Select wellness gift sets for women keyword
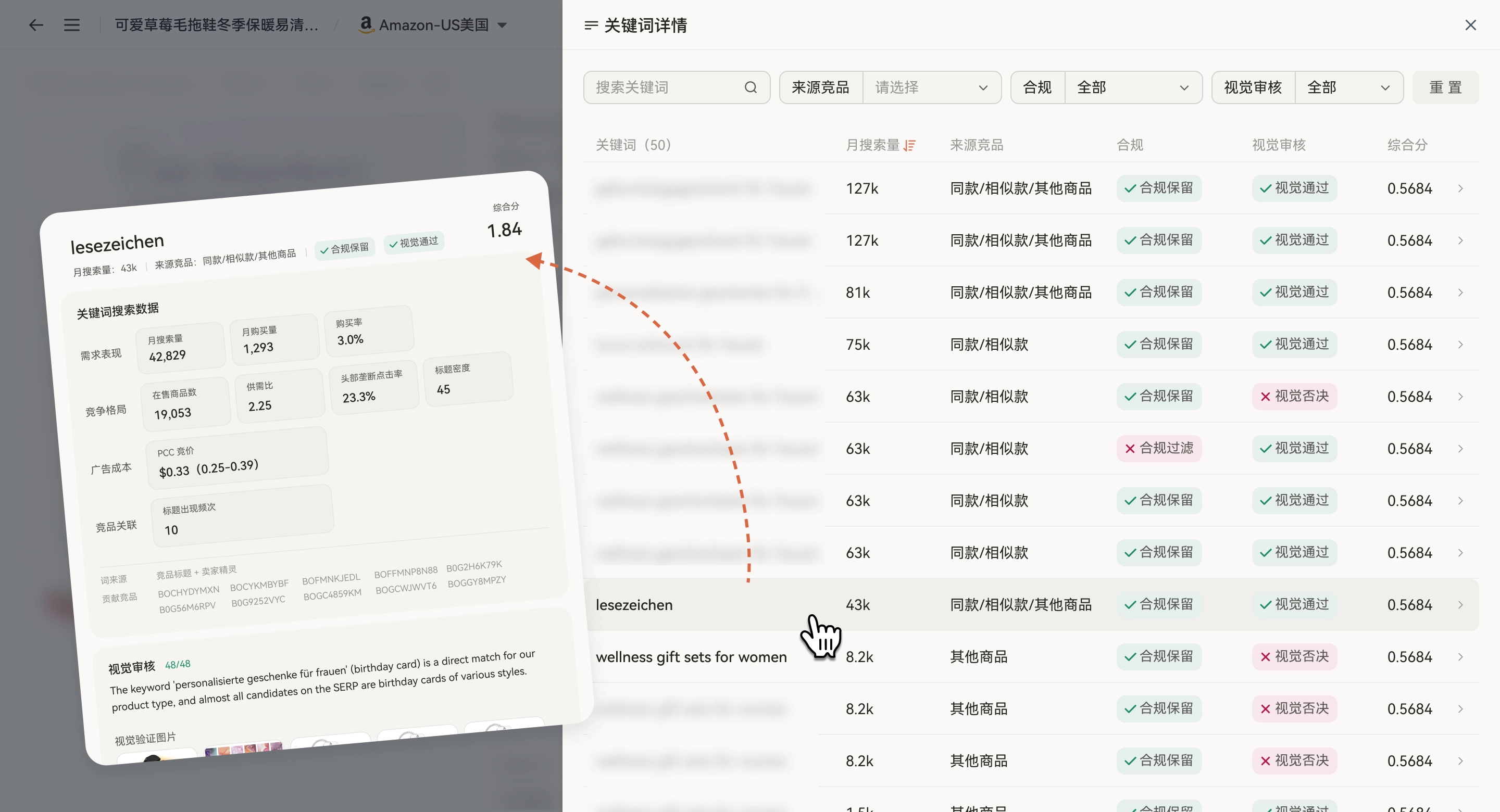Image resolution: width=1500 pixels, height=812 pixels. tap(691, 656)
